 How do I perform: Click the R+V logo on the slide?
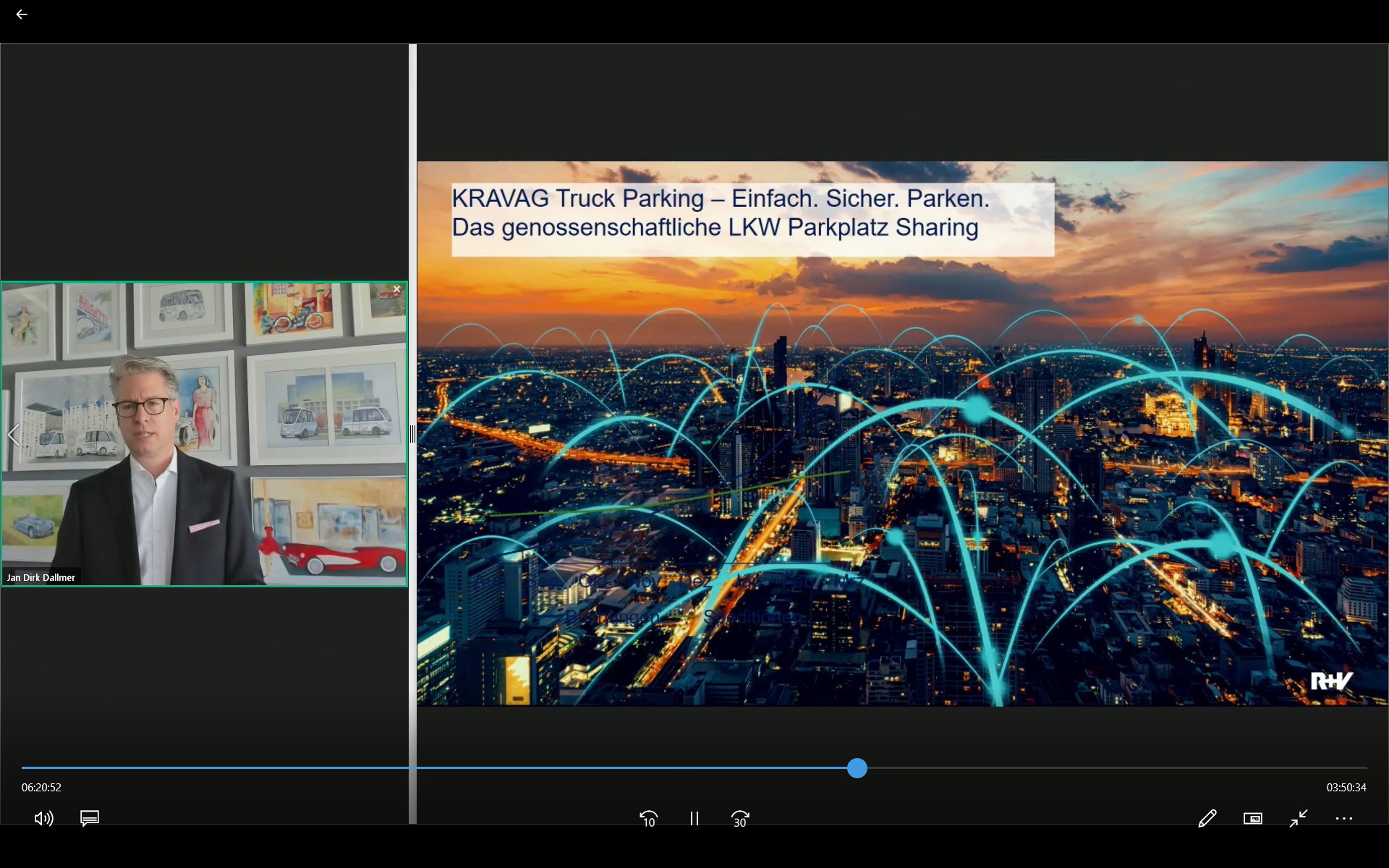pyautogui.click(x=1331, y=681)
